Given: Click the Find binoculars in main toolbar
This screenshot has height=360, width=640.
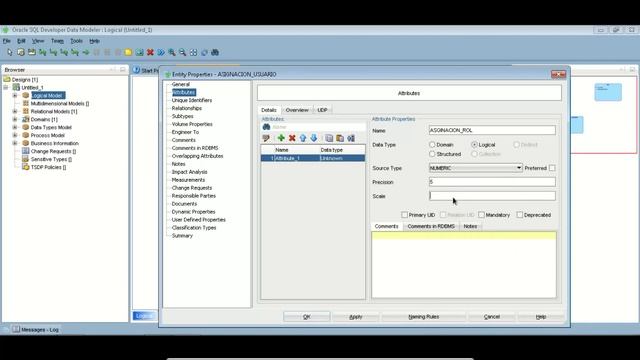Looking at the screenshot, I should pos(215,52).
